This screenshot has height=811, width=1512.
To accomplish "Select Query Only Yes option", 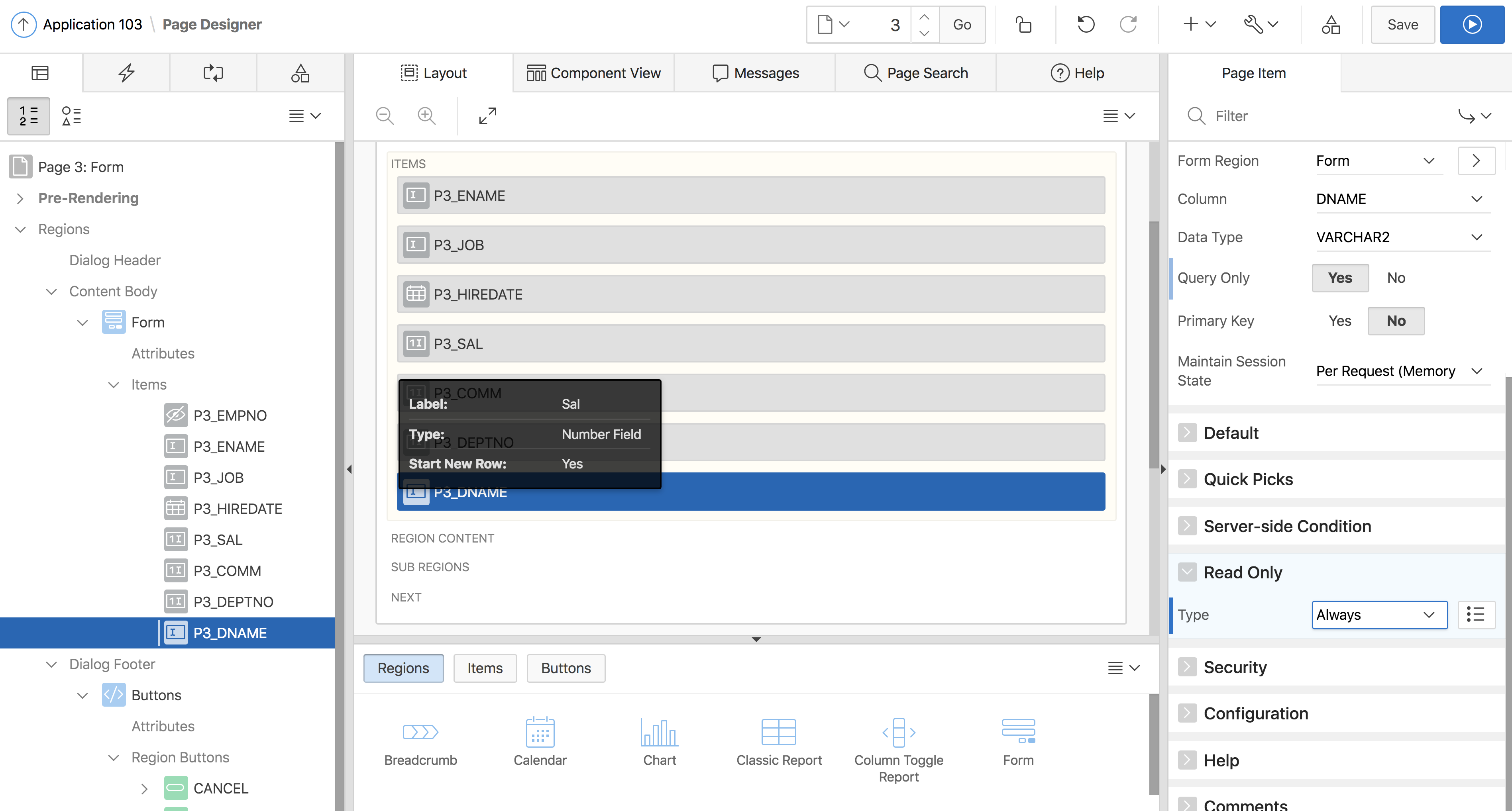I will click(x=1339, y=278).
